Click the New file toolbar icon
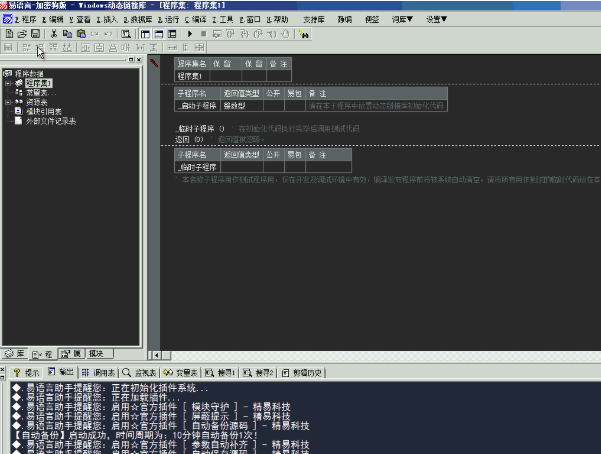601x454 pixels. pos(8,34)
